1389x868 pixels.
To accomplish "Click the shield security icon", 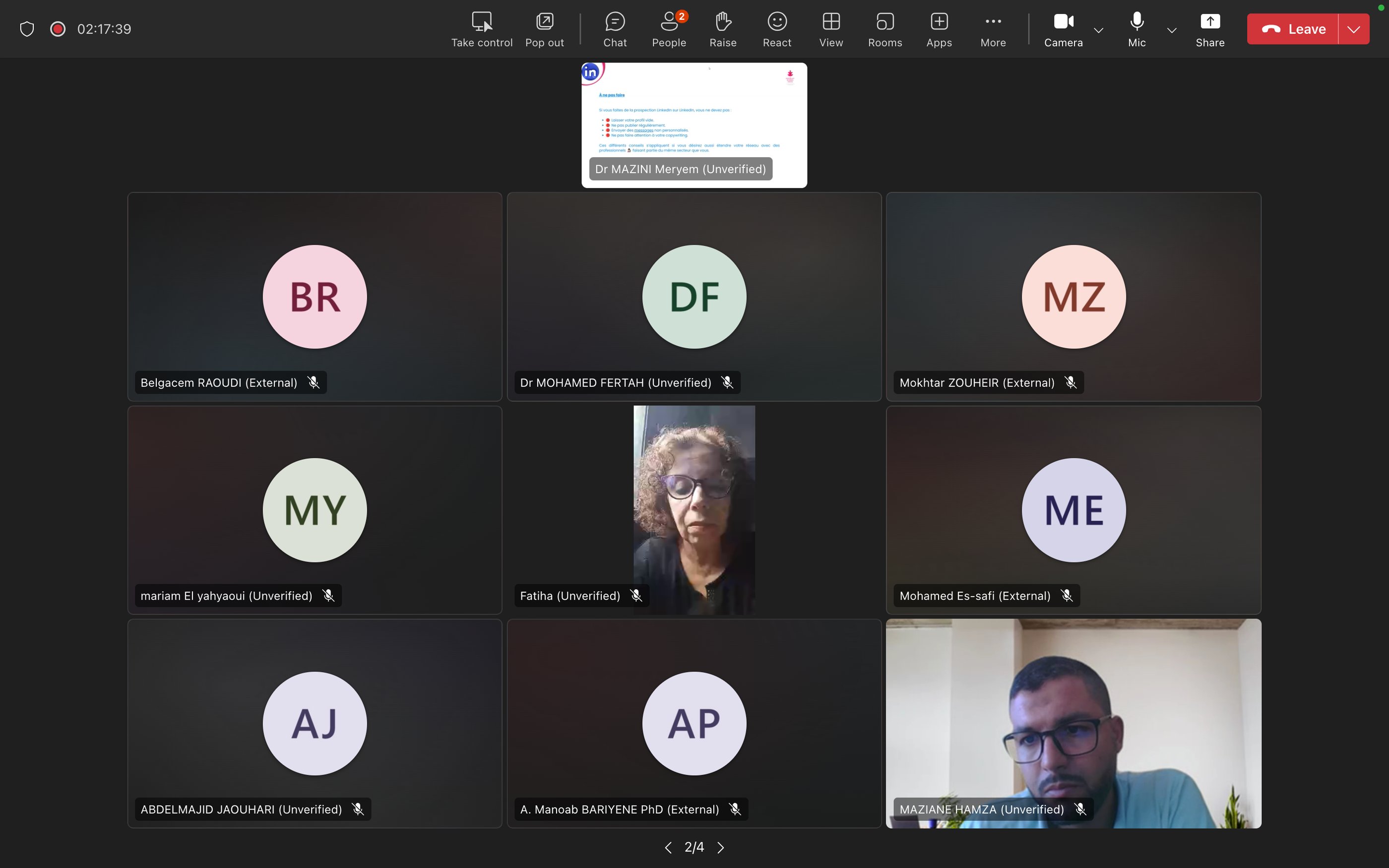I will (27, 29).
